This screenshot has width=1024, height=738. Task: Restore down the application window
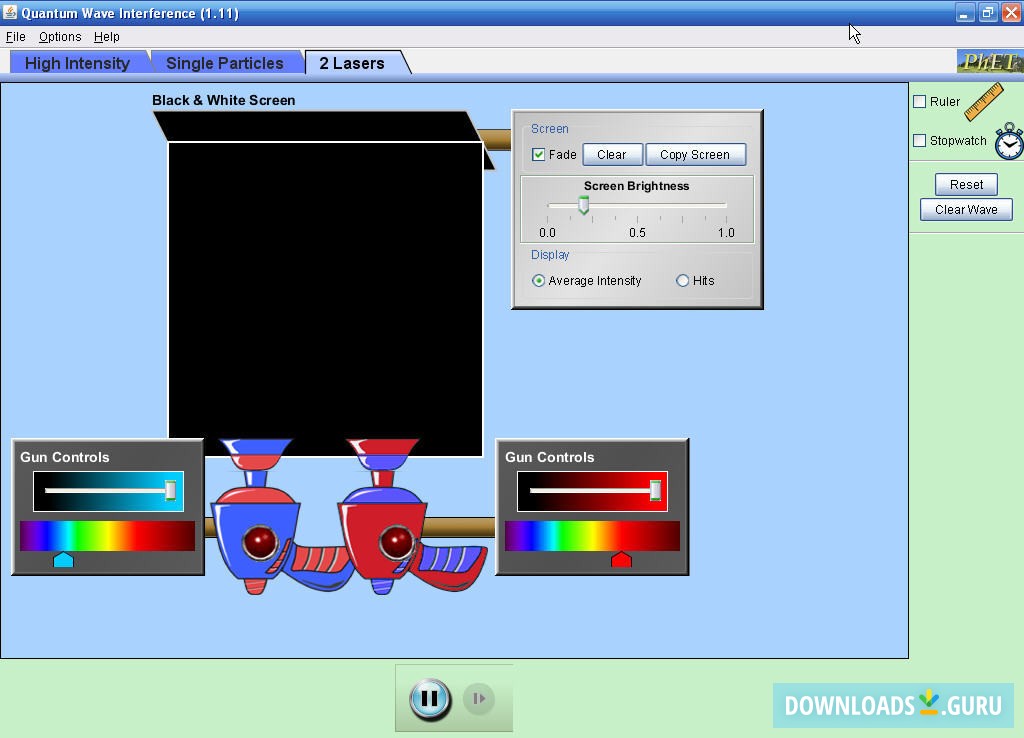point(988,12)
